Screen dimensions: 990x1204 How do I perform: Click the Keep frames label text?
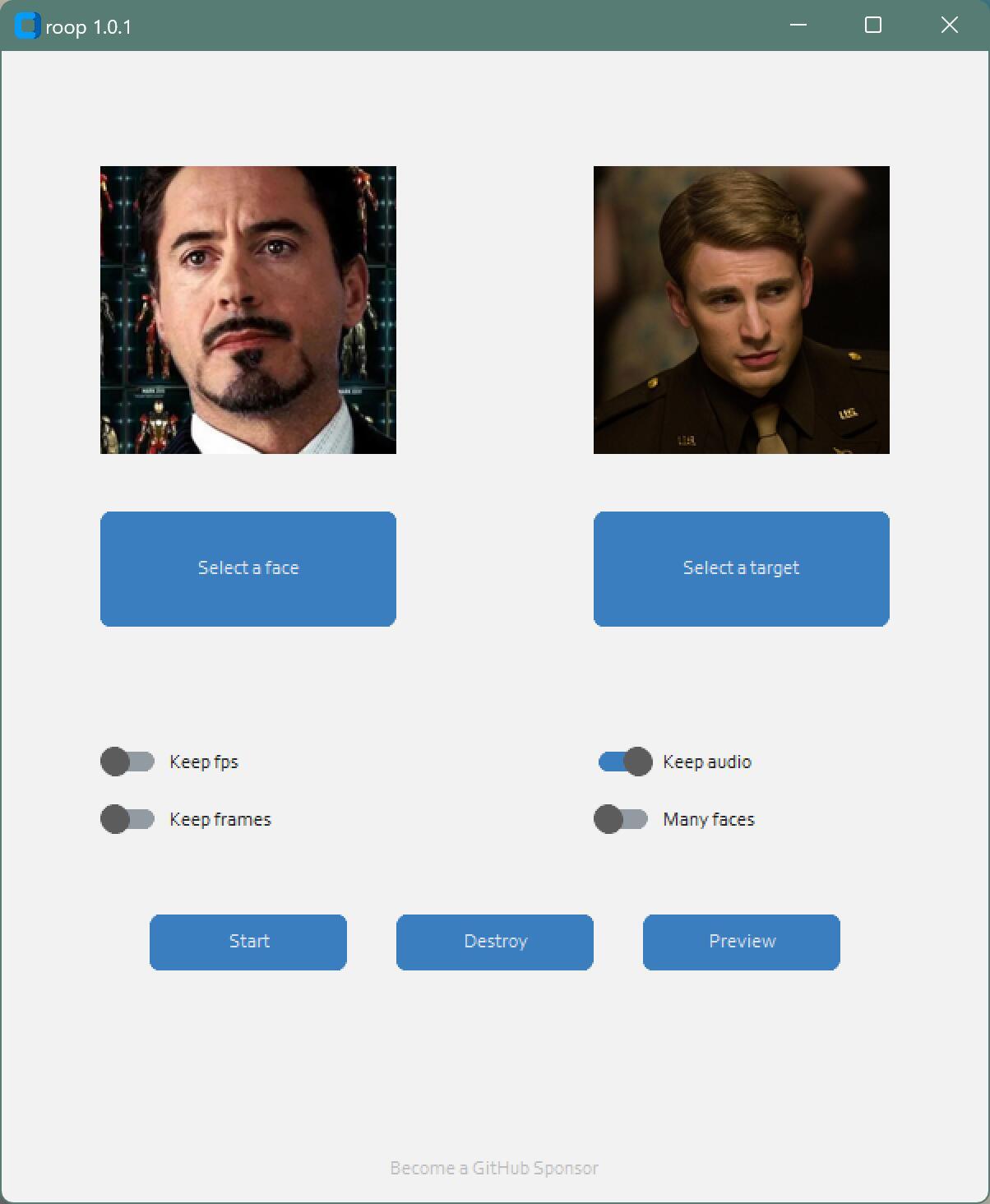pyautogui.click(x=220, y=820)
